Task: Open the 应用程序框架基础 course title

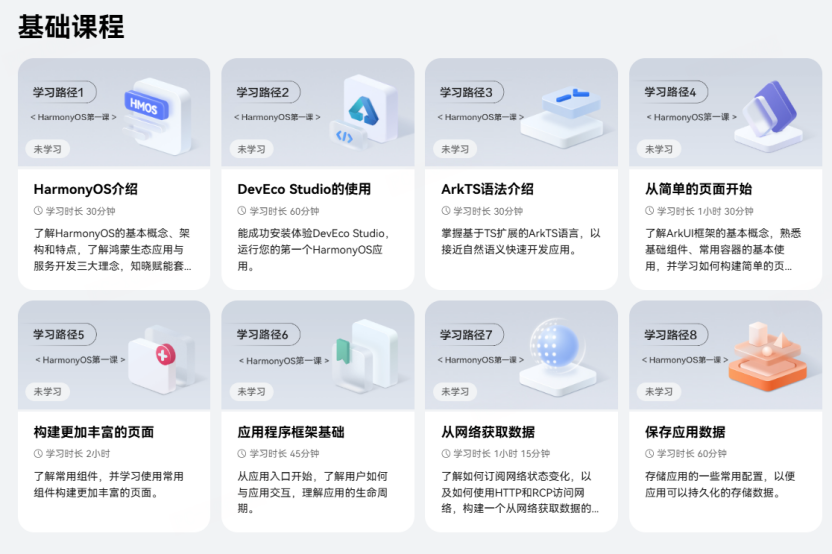Action: pos(291,431)
